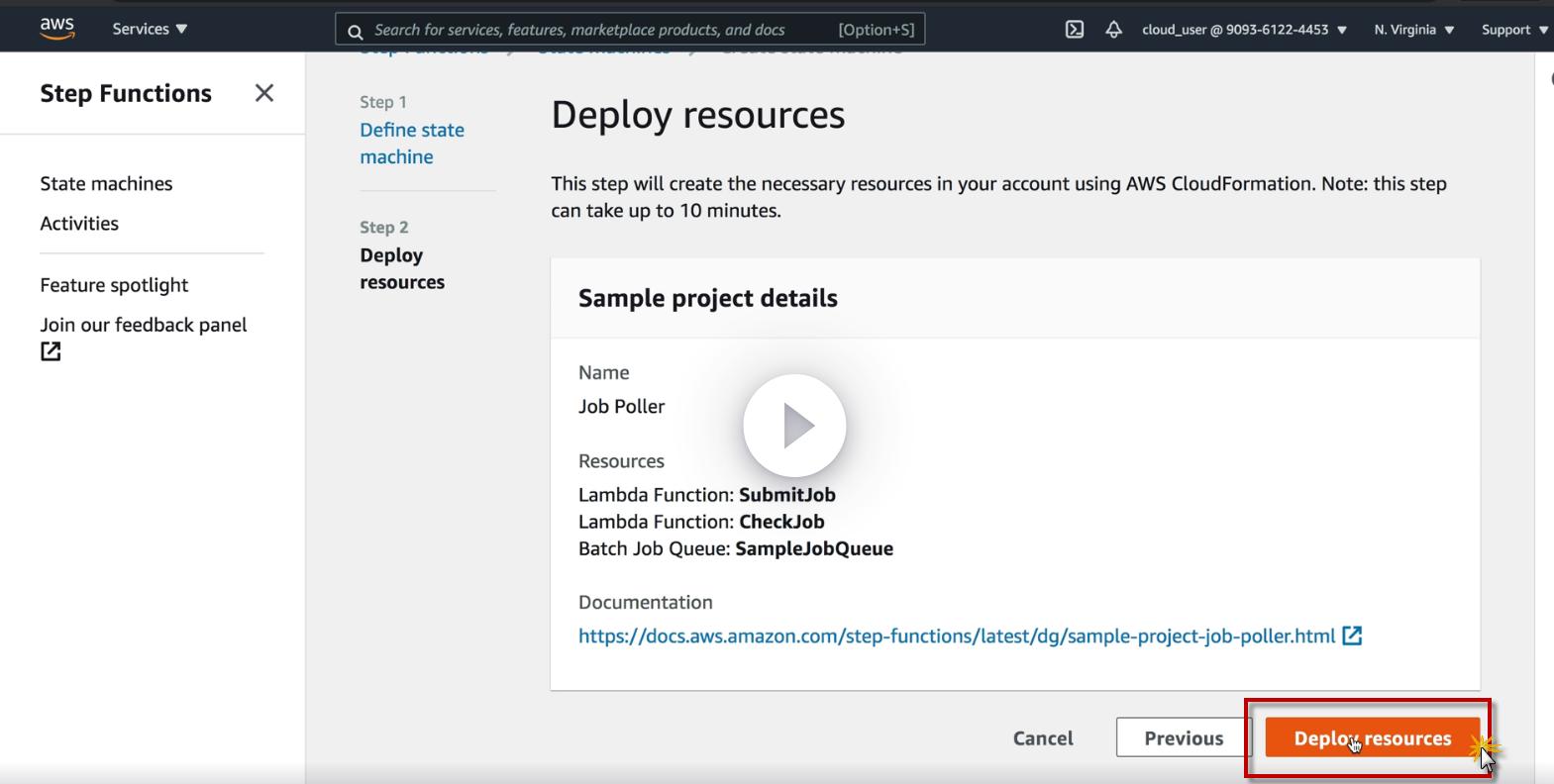Open the cloud_user account dropdown
Viewport: 1554px width, 784px height.
1244,30
